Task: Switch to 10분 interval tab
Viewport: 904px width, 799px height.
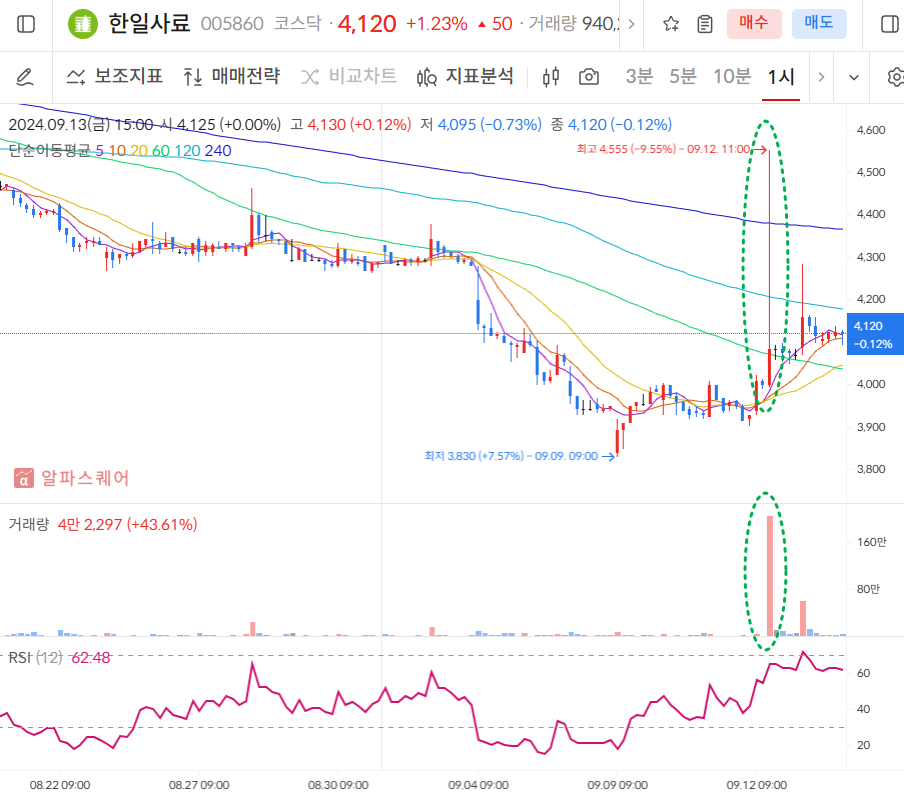Action: pos(732,76)
